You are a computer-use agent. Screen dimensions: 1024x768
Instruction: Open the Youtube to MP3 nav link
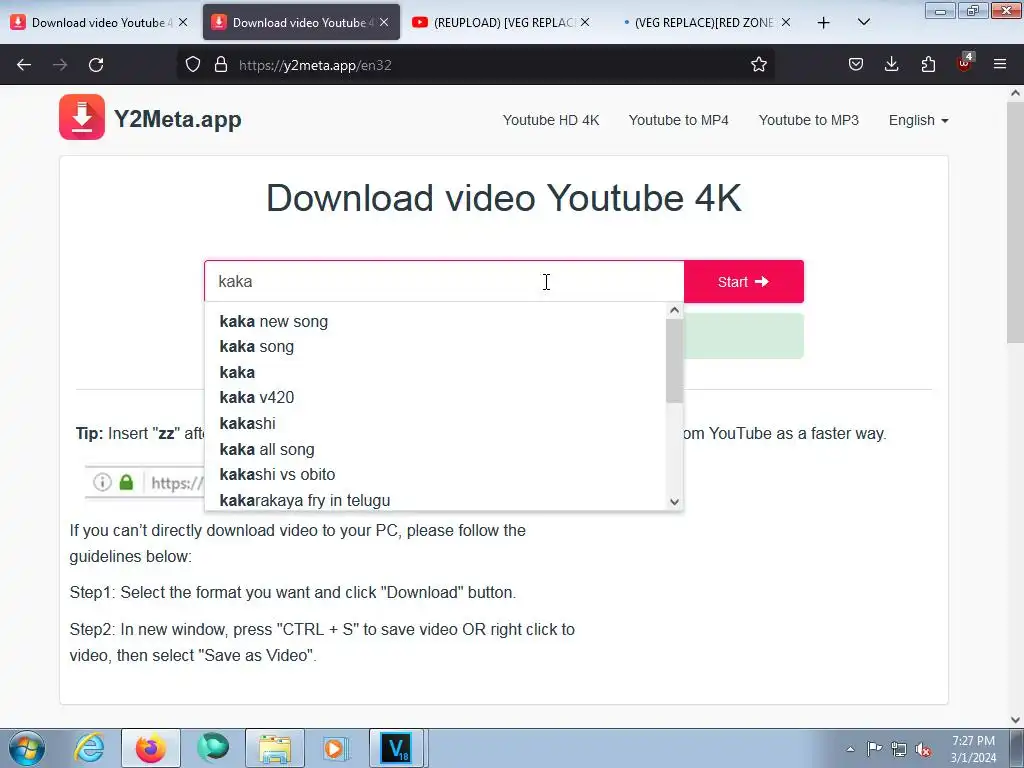pos(808,120)
